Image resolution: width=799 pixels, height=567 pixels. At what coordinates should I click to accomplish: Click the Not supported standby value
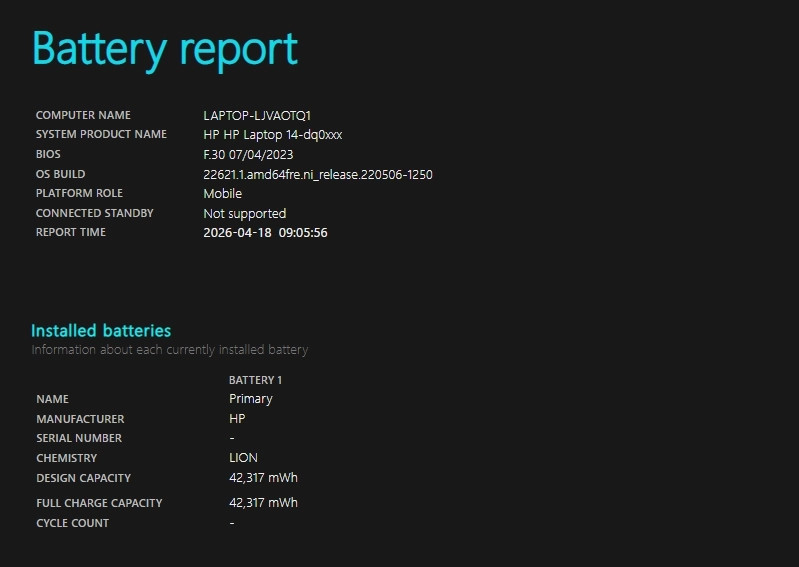tap(245, 213)
